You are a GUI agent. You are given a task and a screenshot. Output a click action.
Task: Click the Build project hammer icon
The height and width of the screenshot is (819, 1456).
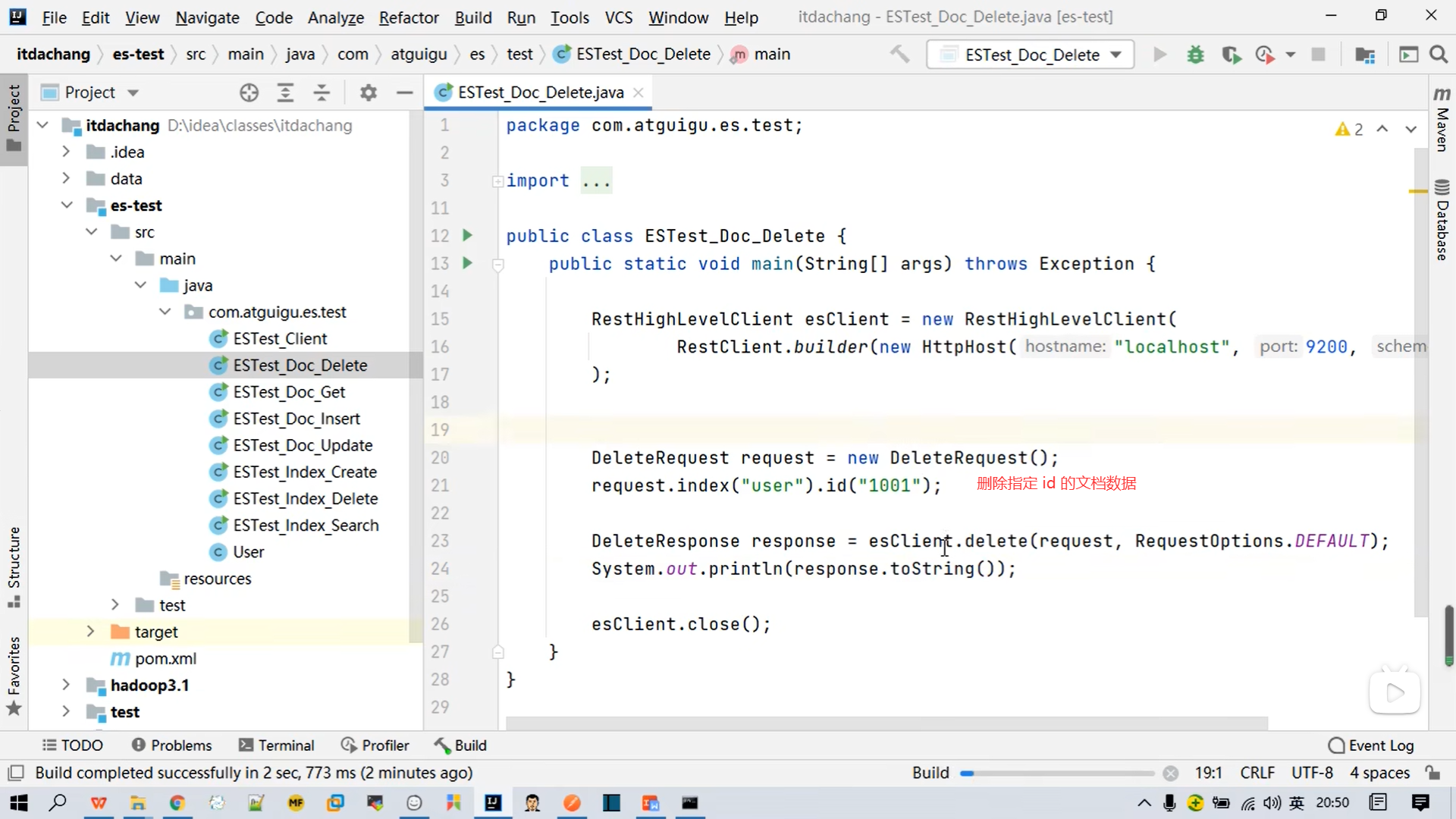click(x=899, y=55)
